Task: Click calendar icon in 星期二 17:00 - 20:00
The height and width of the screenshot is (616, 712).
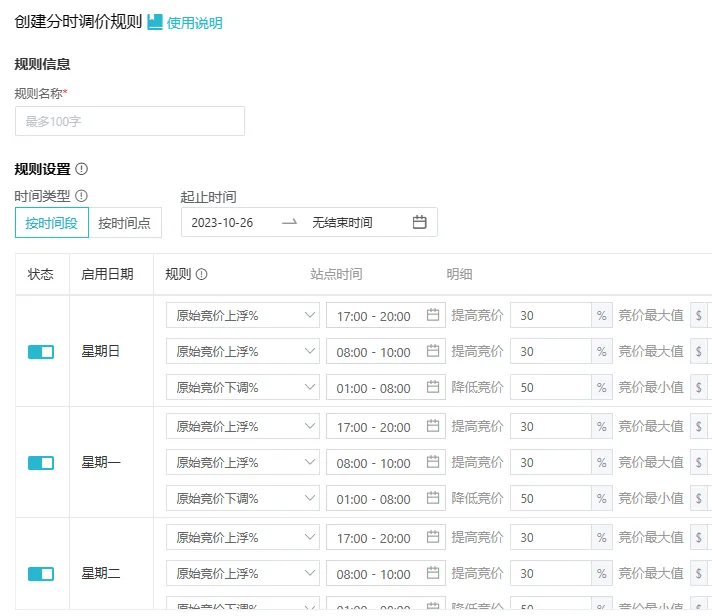Action: pyautogui.click(x=433, y=537)
